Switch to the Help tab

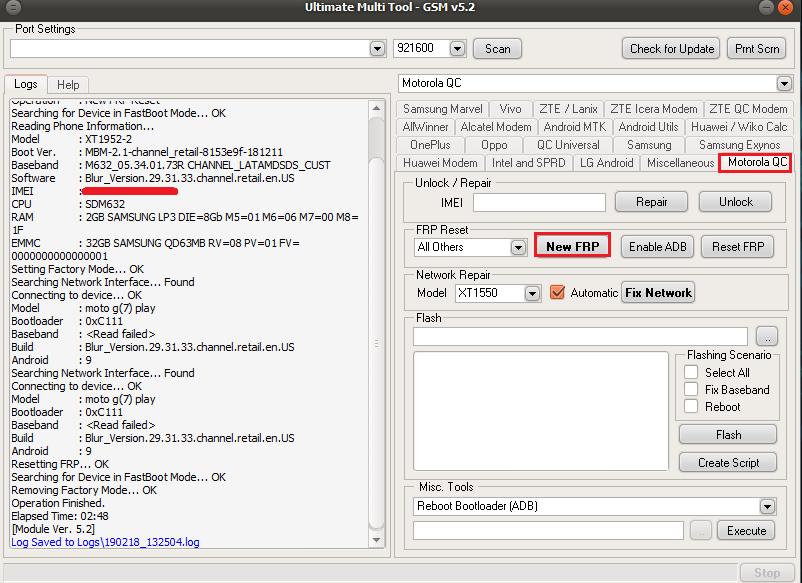click(68, 85)
